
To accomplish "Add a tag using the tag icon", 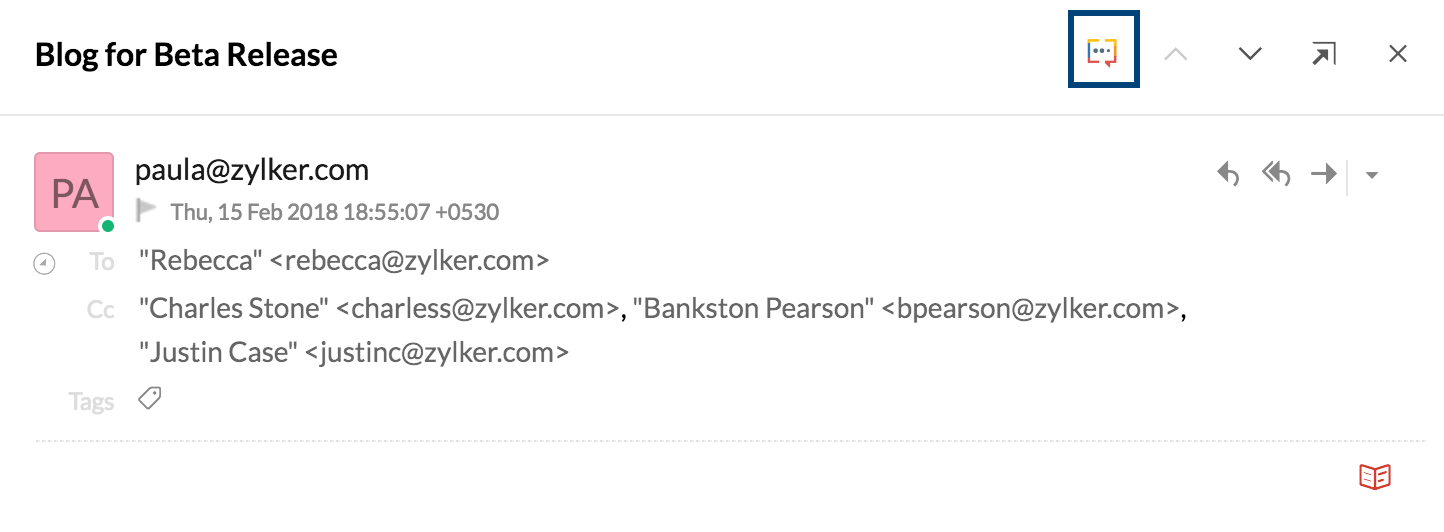I will [x=149, y=400].
